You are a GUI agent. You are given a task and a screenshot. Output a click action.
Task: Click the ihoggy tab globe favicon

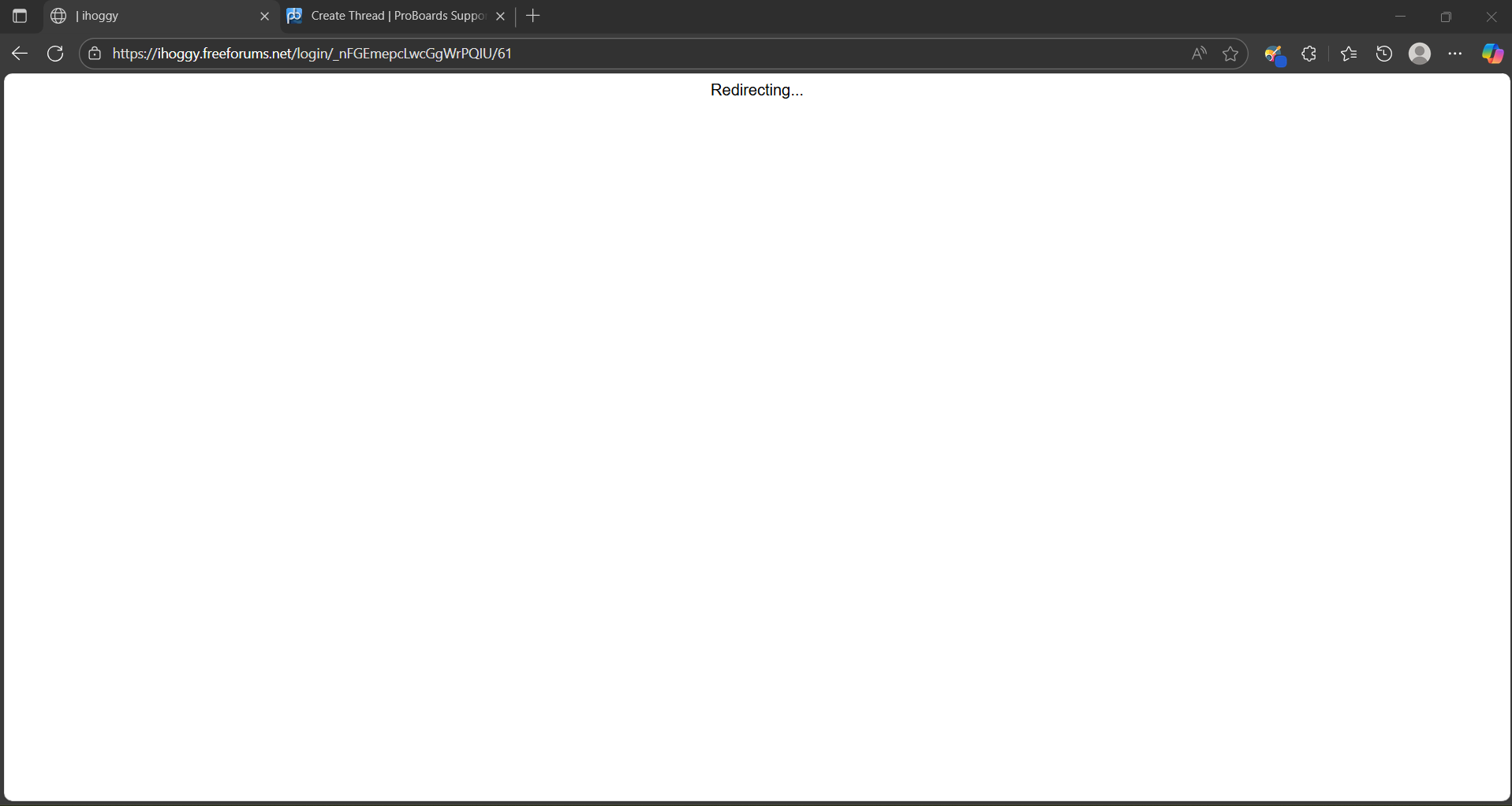coord(58,16)
